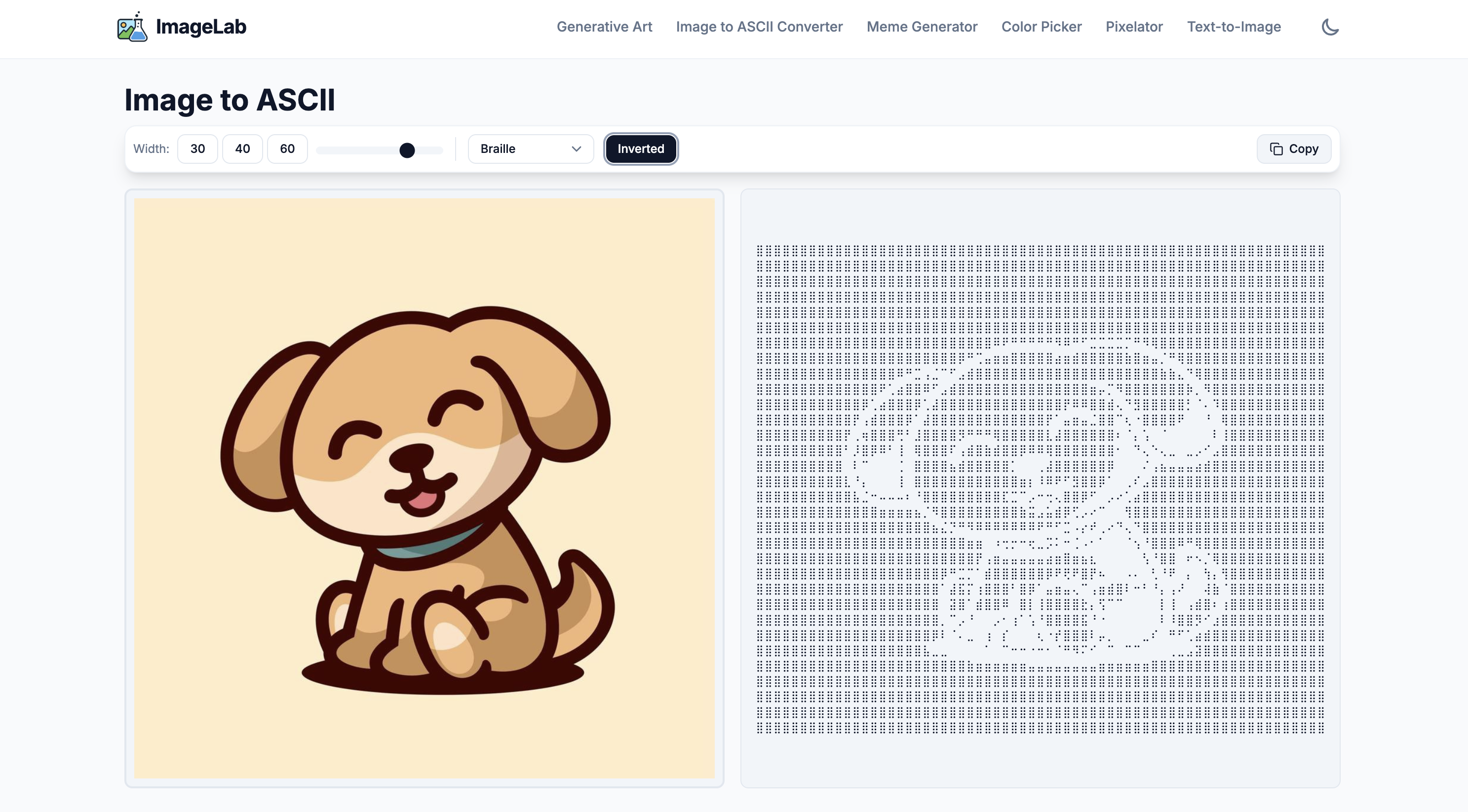This screenshot has width=1468, height=812.
Task: Open the Pixelator tool
Action: [x=1133, y=27]
